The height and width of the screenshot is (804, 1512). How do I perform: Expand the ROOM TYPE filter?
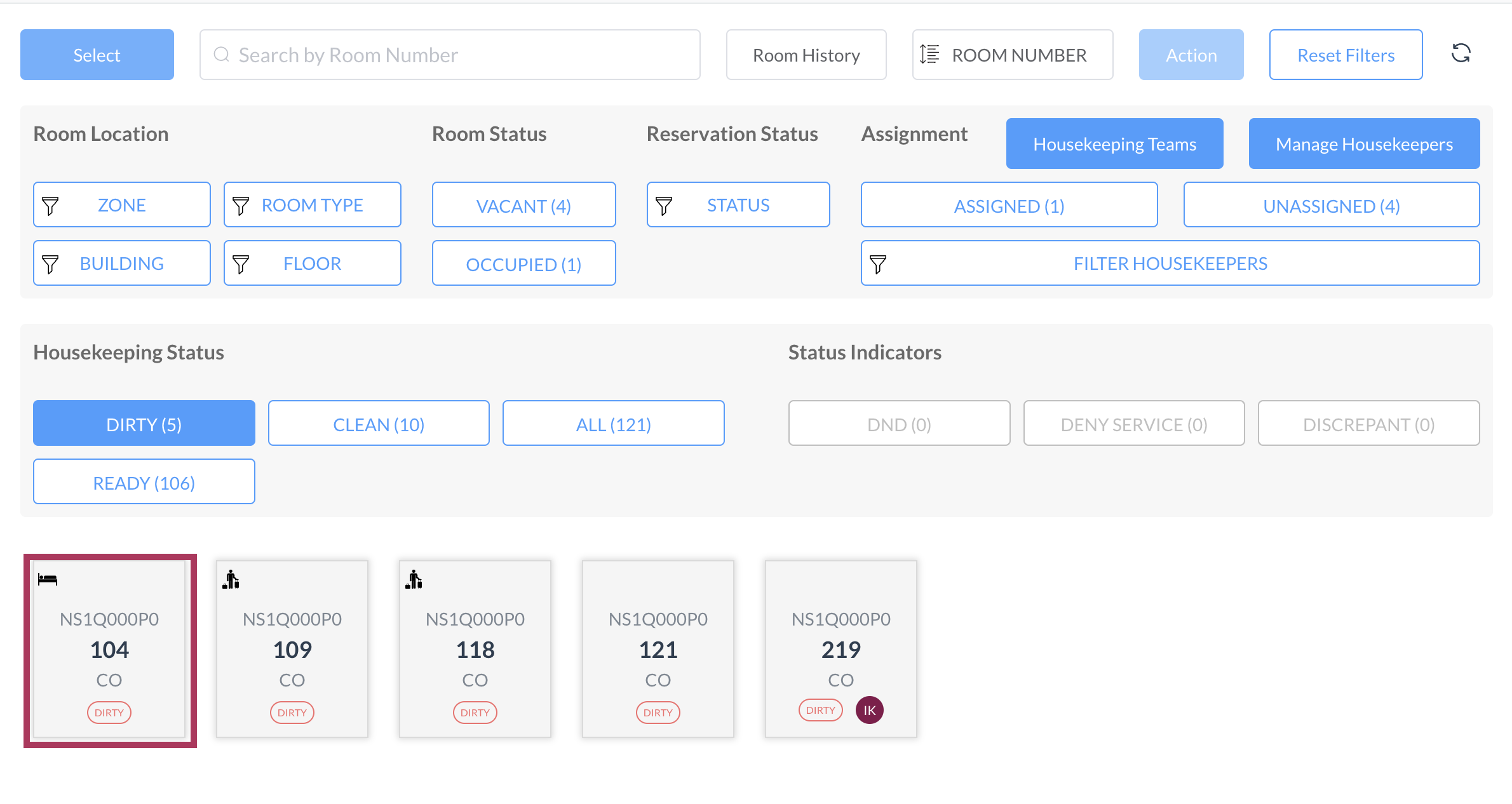point(312,205)
